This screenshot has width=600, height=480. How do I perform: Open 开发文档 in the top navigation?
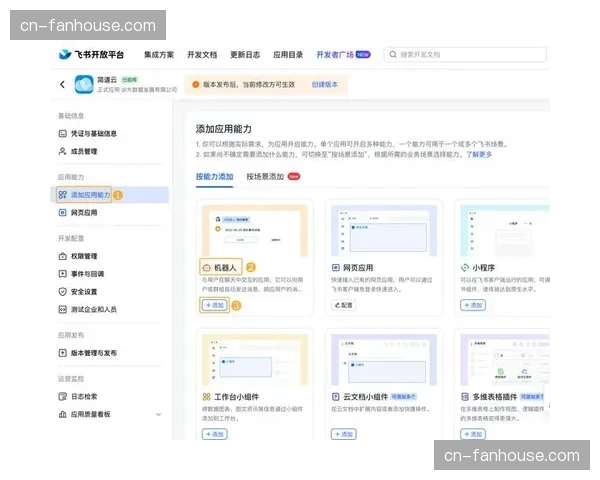[202, 55]
